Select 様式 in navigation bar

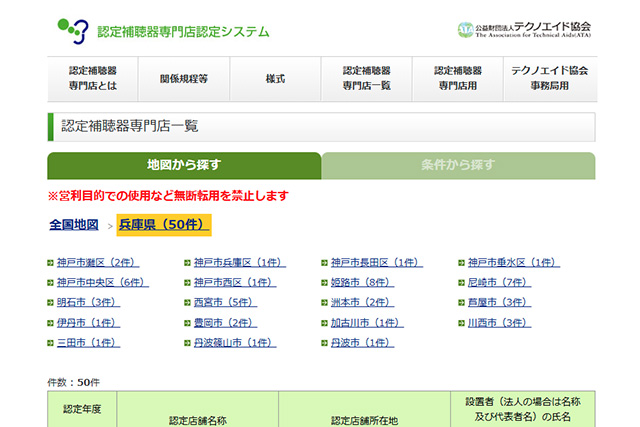coord(276,78)
